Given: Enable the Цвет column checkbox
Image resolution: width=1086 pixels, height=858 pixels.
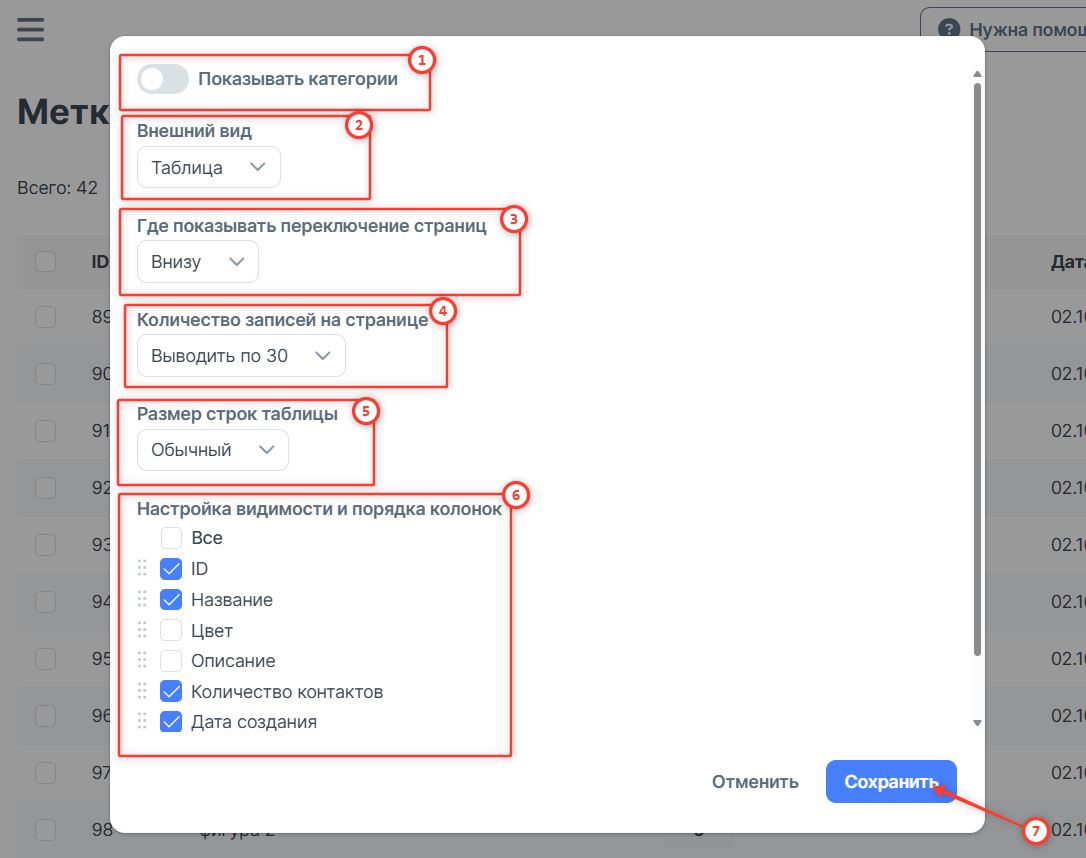Looking at the screenshot, I should coord(171,631).
